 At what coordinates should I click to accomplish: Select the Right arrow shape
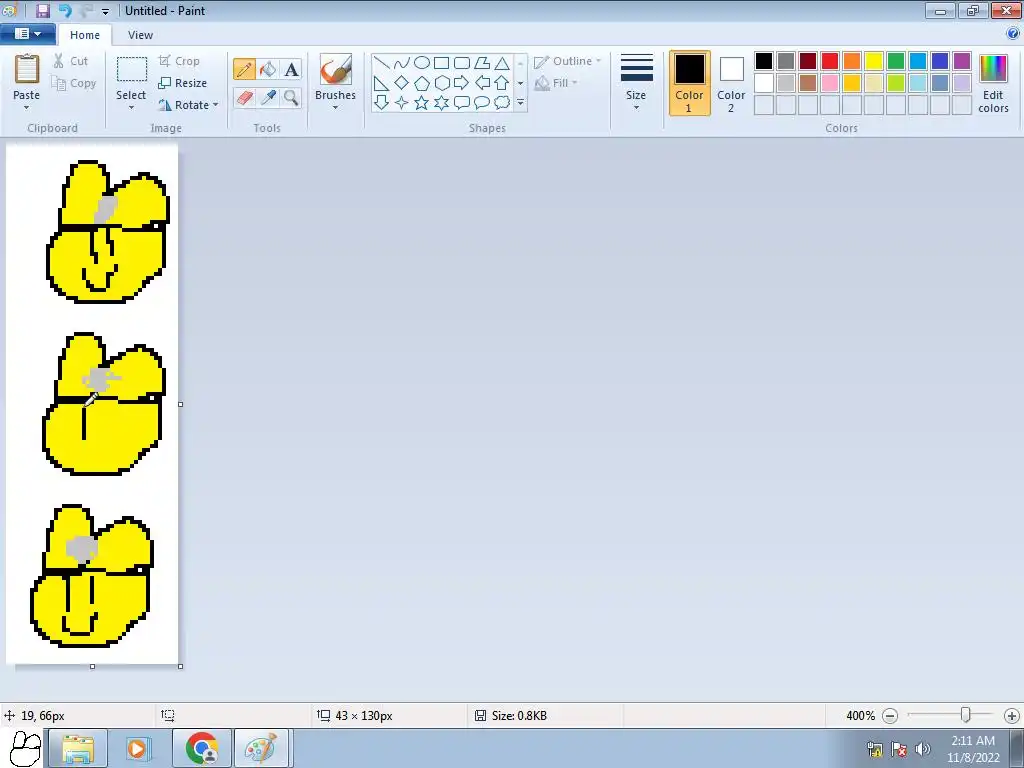(462, 83)
